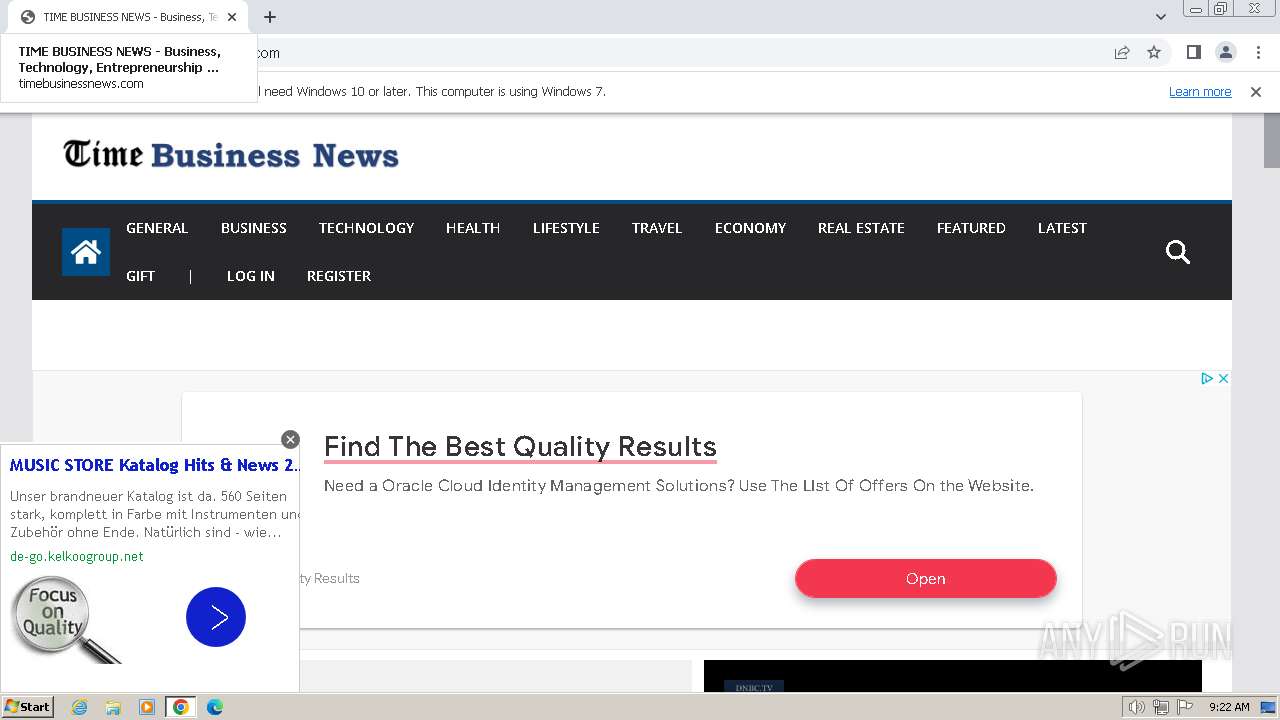
Task: Click the LOG IN link
Action: coord(251,276)
